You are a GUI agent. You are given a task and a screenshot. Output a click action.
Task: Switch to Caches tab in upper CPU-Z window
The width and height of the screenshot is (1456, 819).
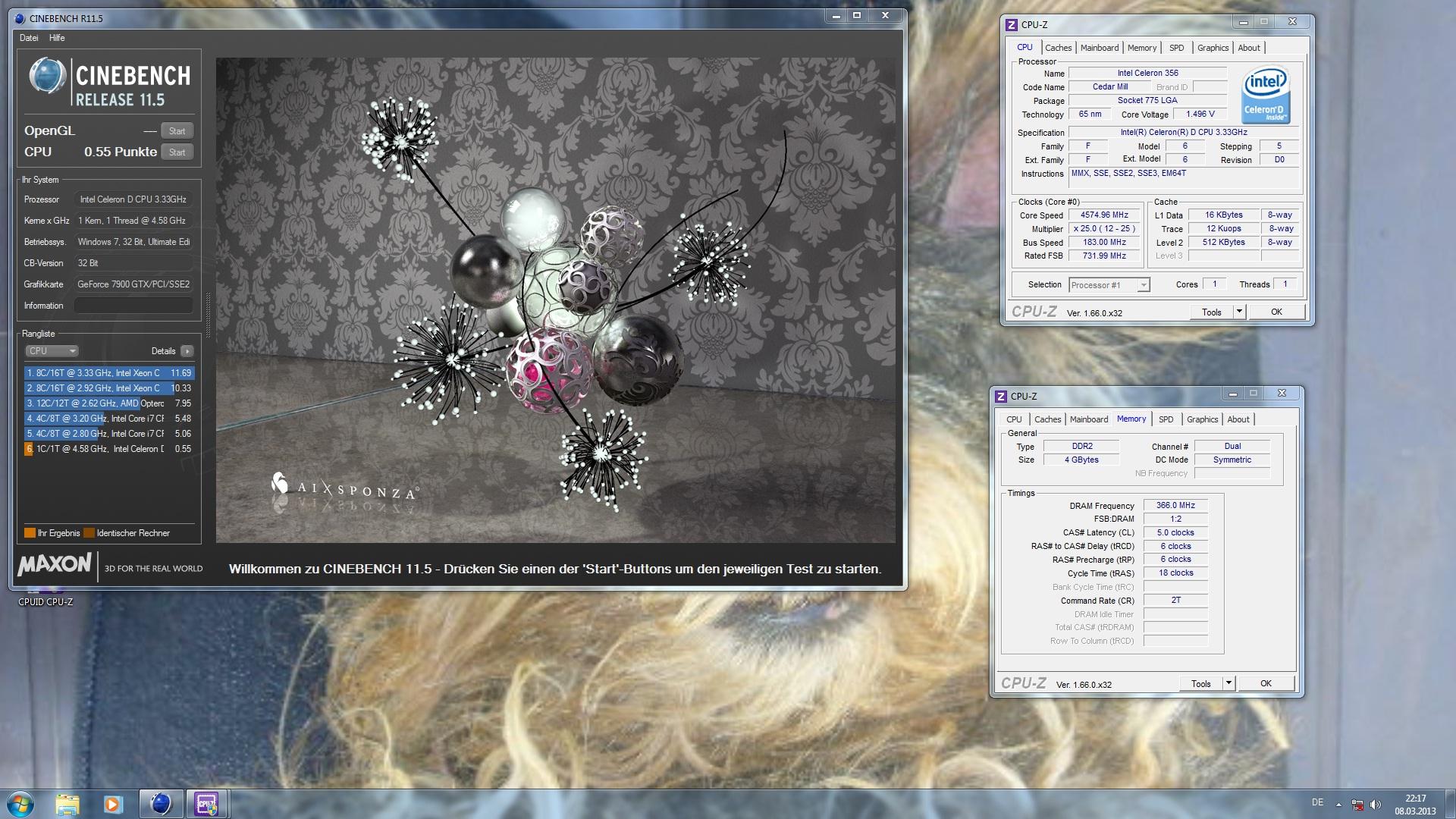click(1058, 48)
